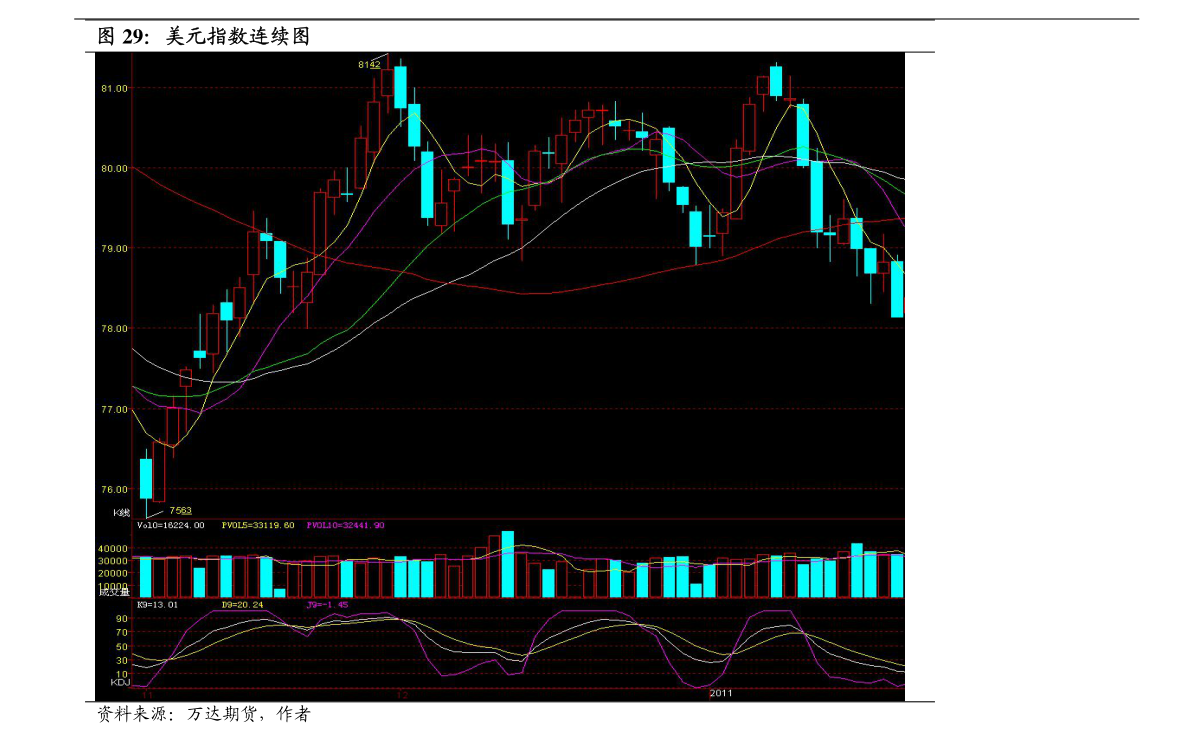
Task: Select the Vol0=16224.00 volume readout
Action: point(171,525)
